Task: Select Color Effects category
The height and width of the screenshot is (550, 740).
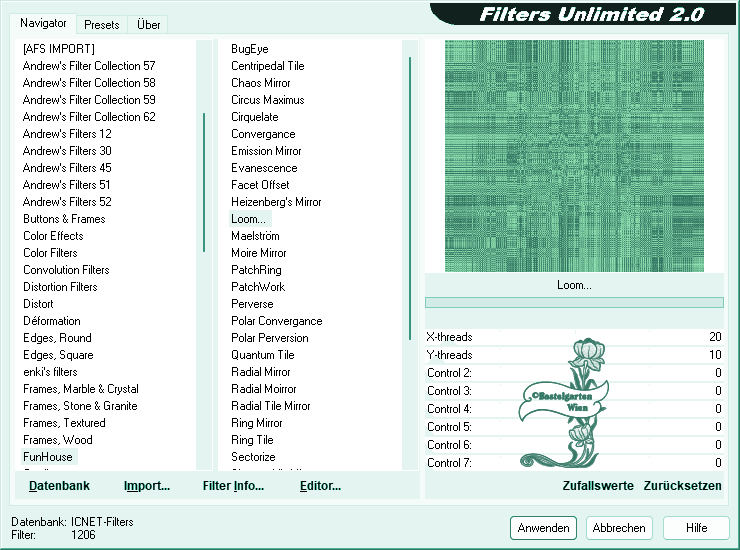Action: pos(53,236)
